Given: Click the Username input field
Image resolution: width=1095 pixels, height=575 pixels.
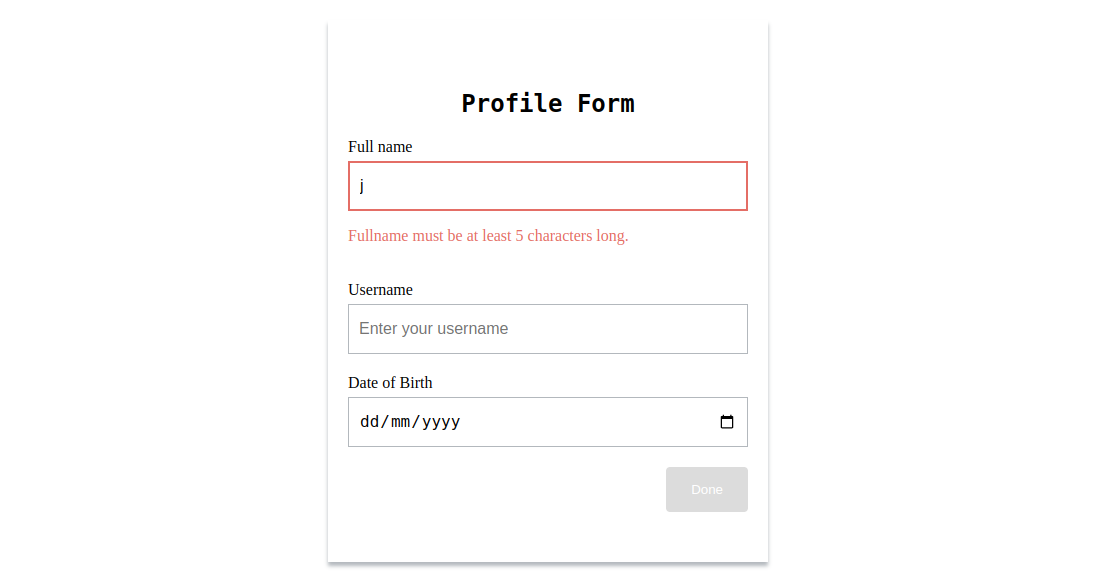Looking at the screenshot, I should click(x=548, y=329).
